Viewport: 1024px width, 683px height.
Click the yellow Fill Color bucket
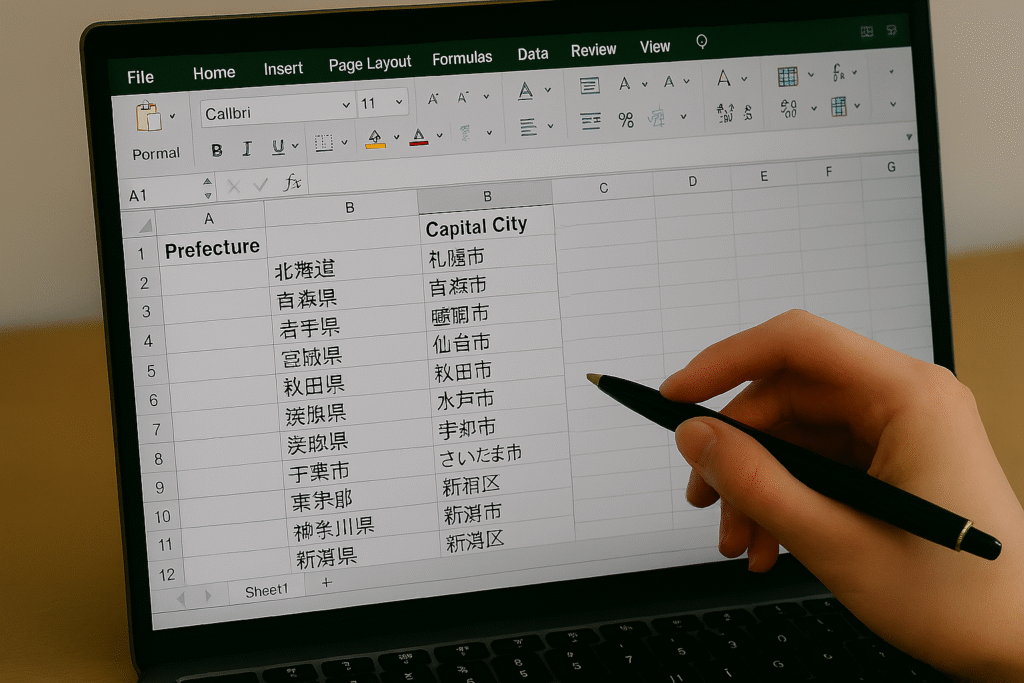[x=375, y=138]
